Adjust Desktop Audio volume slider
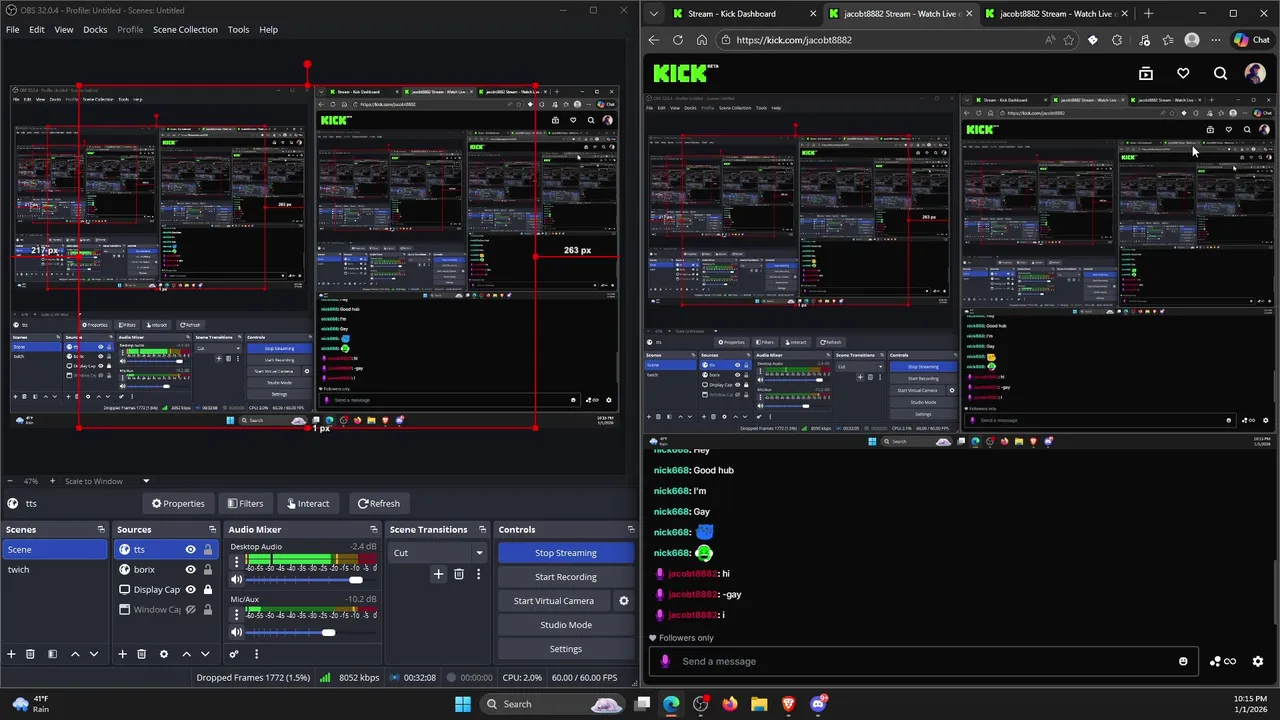This screenshot has height=720, width=1280. pos(305,580)
